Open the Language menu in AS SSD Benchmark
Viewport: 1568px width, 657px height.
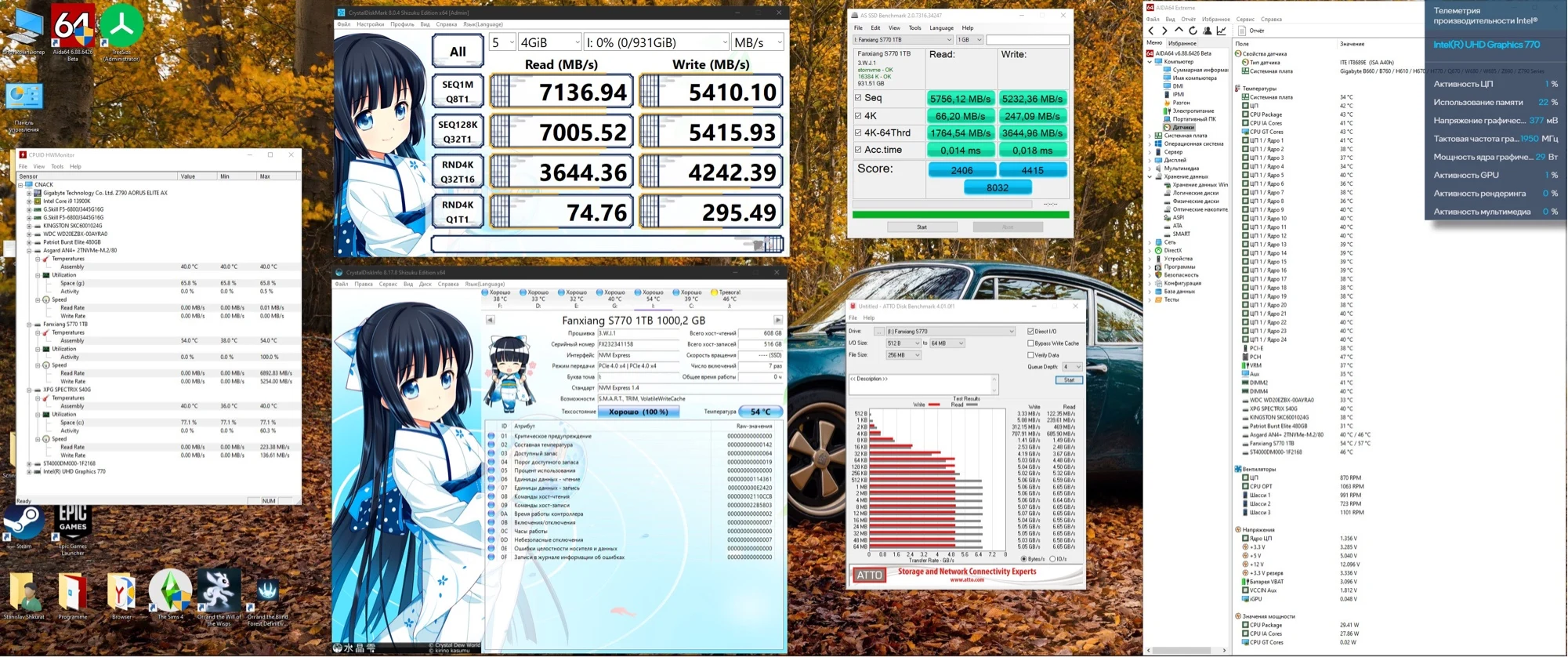941,27
